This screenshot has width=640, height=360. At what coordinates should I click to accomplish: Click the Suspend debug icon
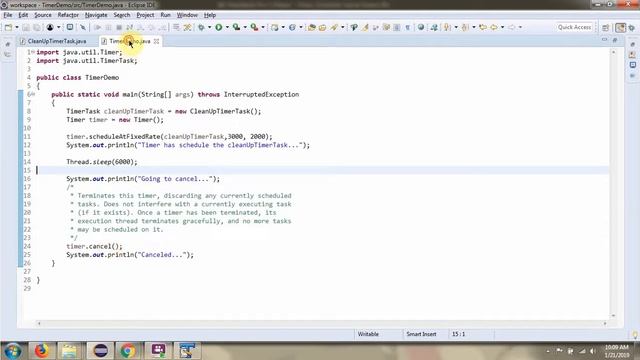tap(108, 27)
